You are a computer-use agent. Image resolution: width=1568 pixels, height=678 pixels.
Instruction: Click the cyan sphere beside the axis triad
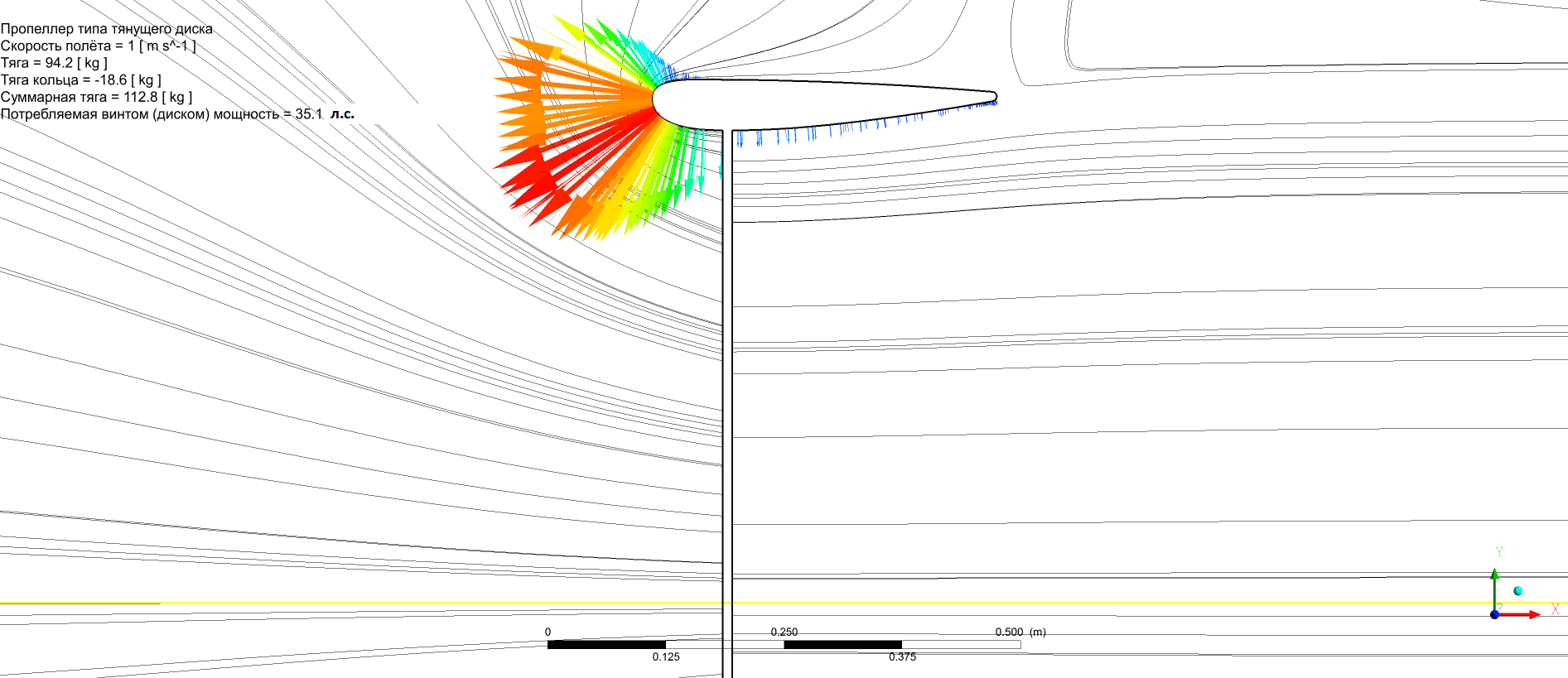(x=1517, y=590)
